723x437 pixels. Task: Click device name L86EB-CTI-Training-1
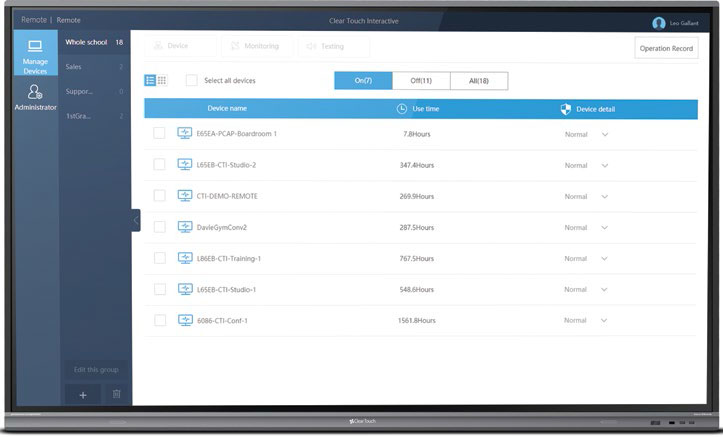tap(229, 259)
